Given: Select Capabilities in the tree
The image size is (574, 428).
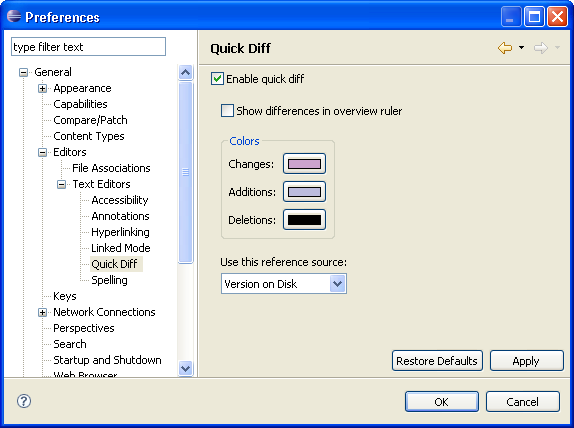Looking at the screenshot, I should 80,104.
